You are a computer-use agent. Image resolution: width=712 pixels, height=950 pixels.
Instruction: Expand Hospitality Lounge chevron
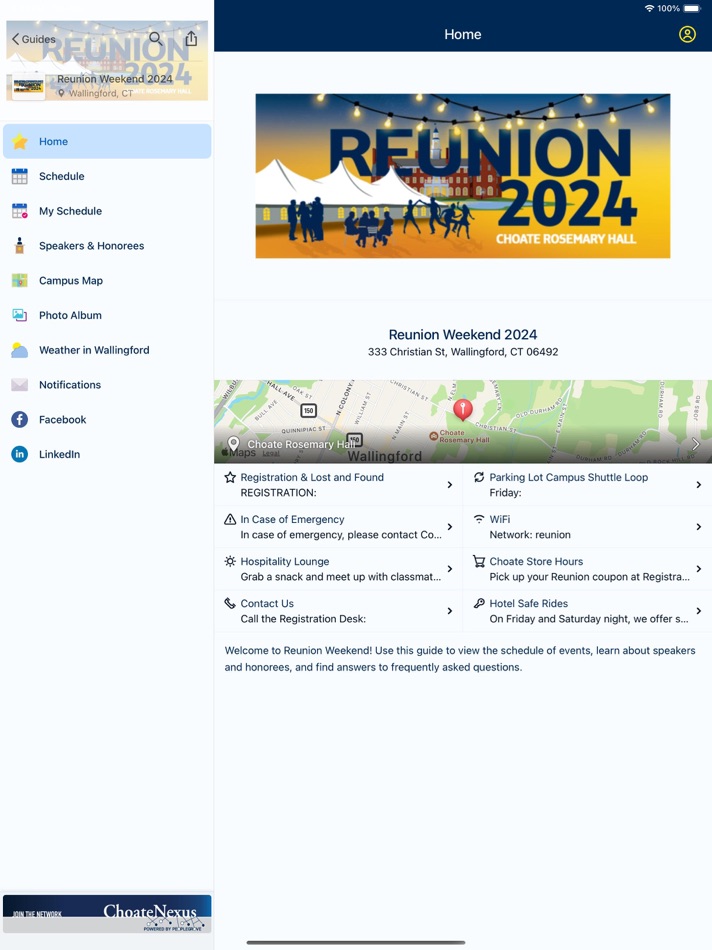coord(450,569)
